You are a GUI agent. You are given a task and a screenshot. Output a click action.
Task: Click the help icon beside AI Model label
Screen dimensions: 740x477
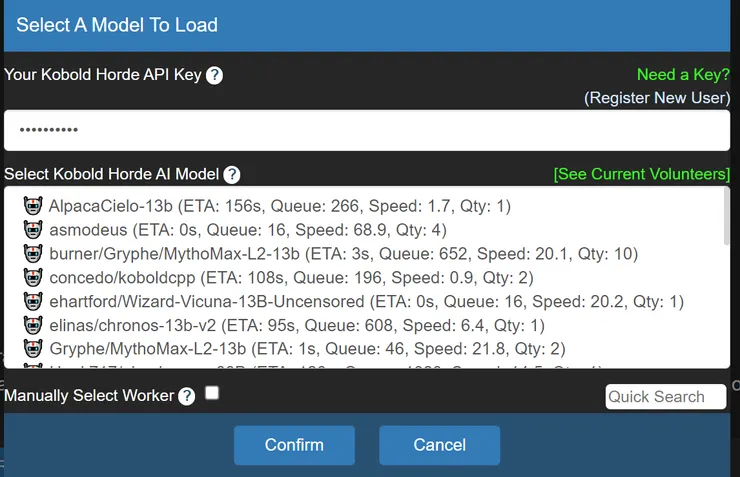[231, 174]
